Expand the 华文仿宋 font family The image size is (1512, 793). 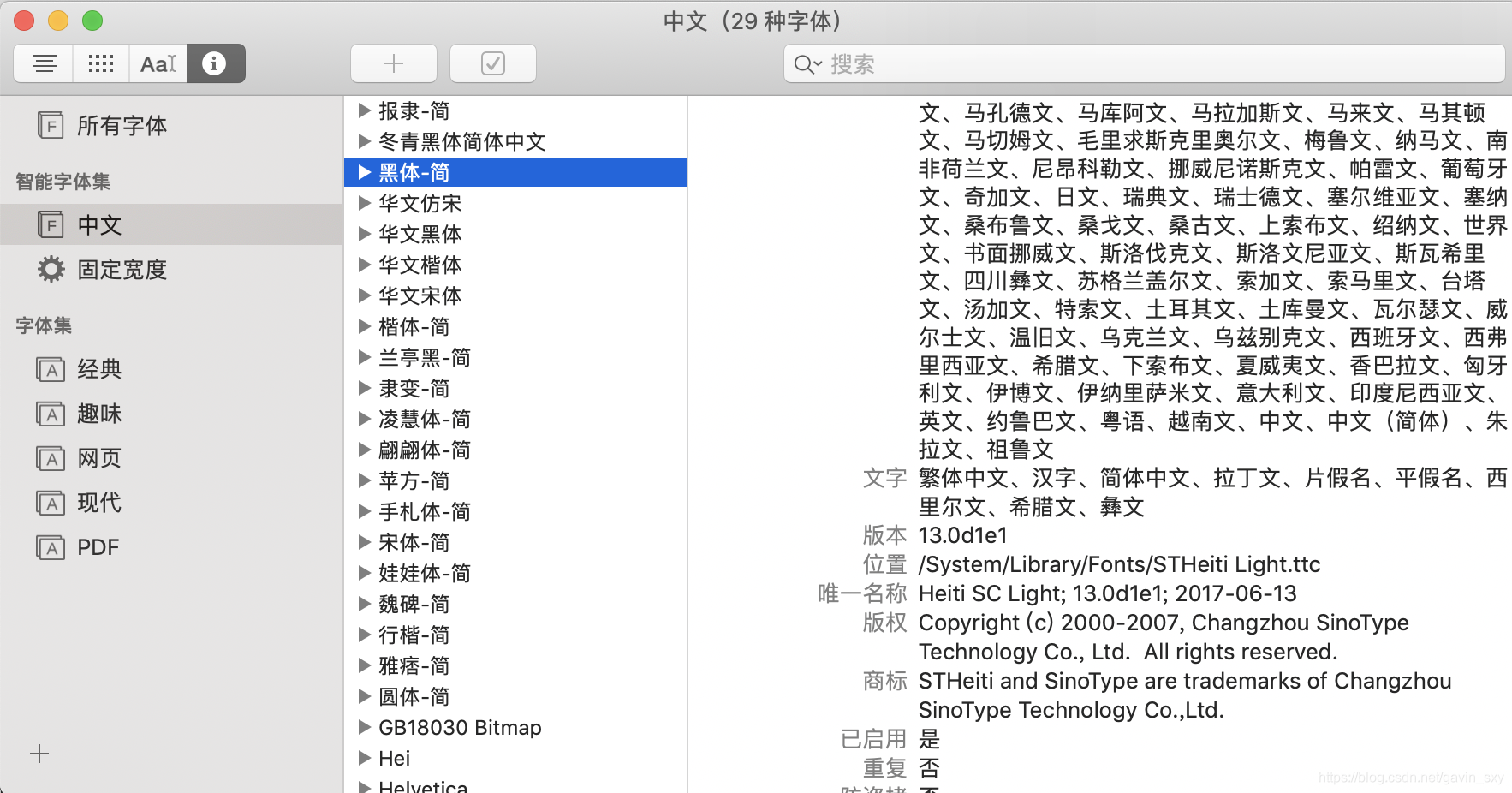(x=365, y=203)
